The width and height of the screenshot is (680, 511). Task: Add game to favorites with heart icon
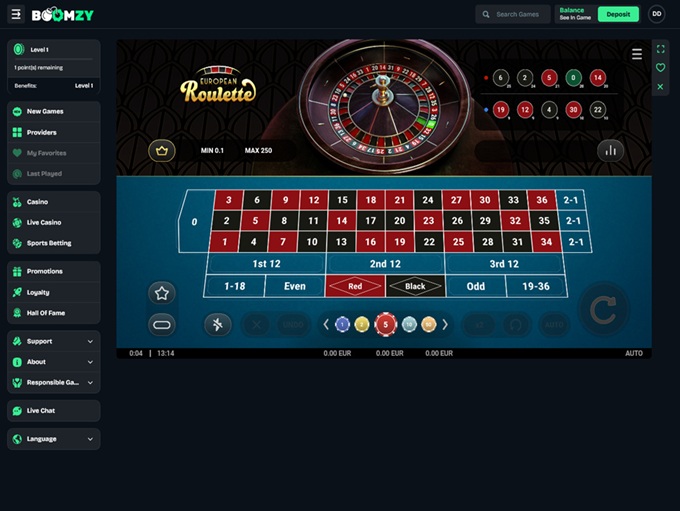[660, 68]
